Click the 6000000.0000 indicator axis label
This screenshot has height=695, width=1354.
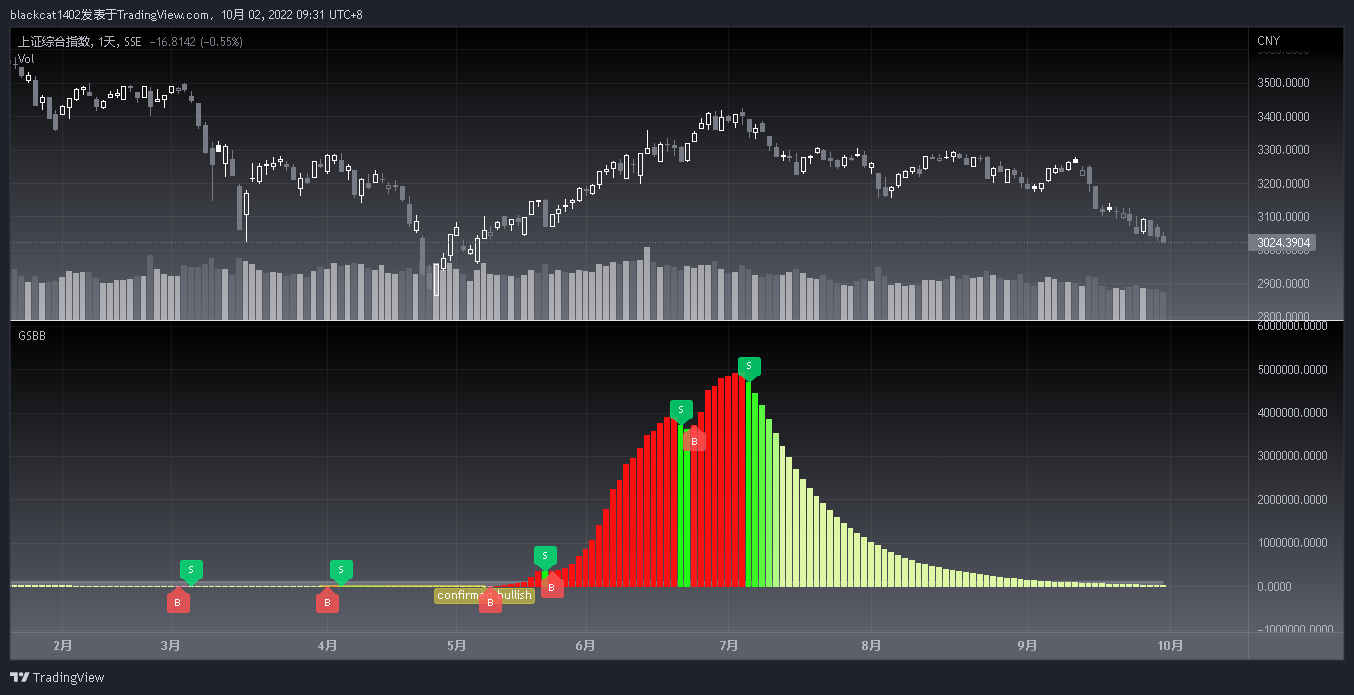coord(1293,326)
